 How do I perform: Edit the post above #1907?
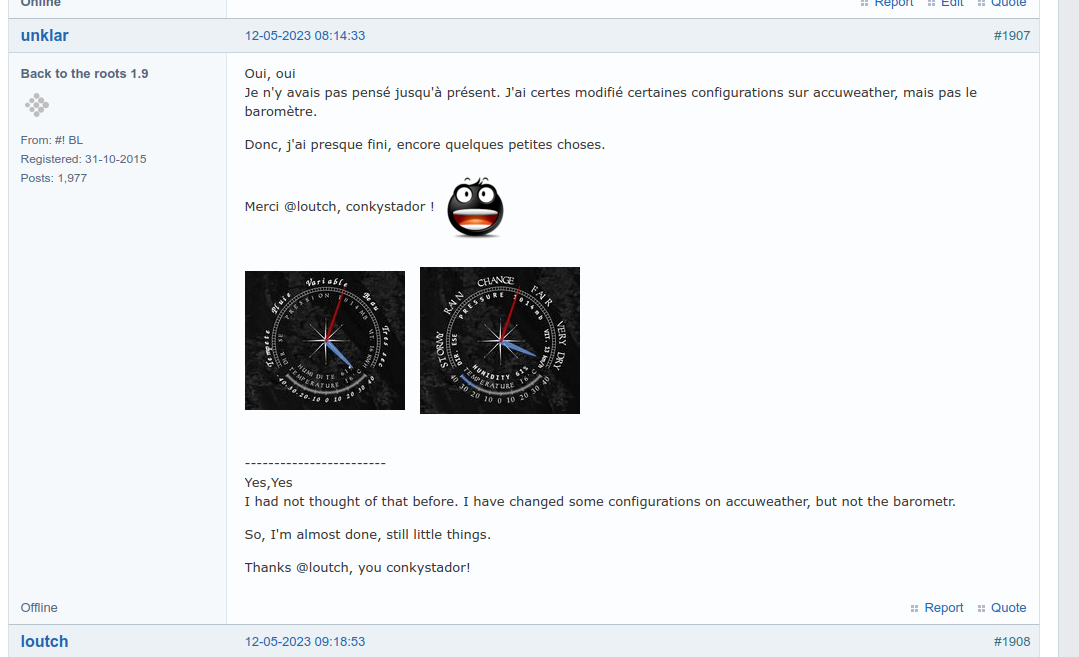952,3
